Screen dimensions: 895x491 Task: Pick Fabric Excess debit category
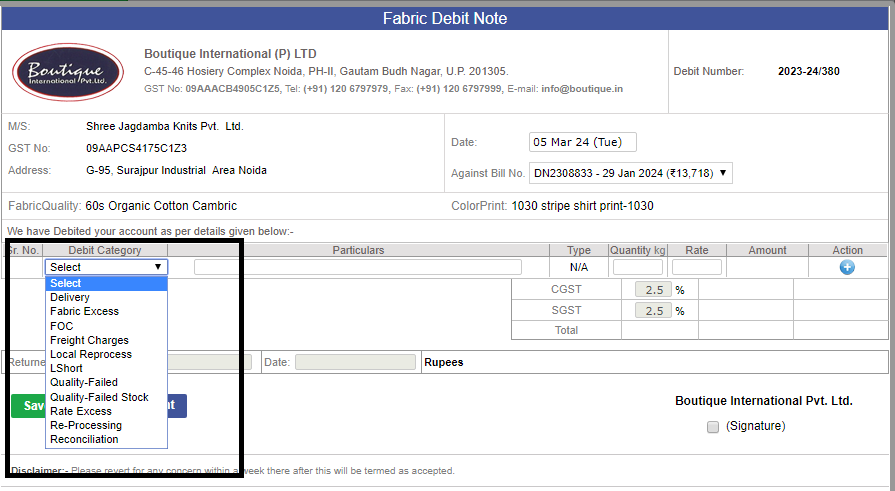click(106, 311)
